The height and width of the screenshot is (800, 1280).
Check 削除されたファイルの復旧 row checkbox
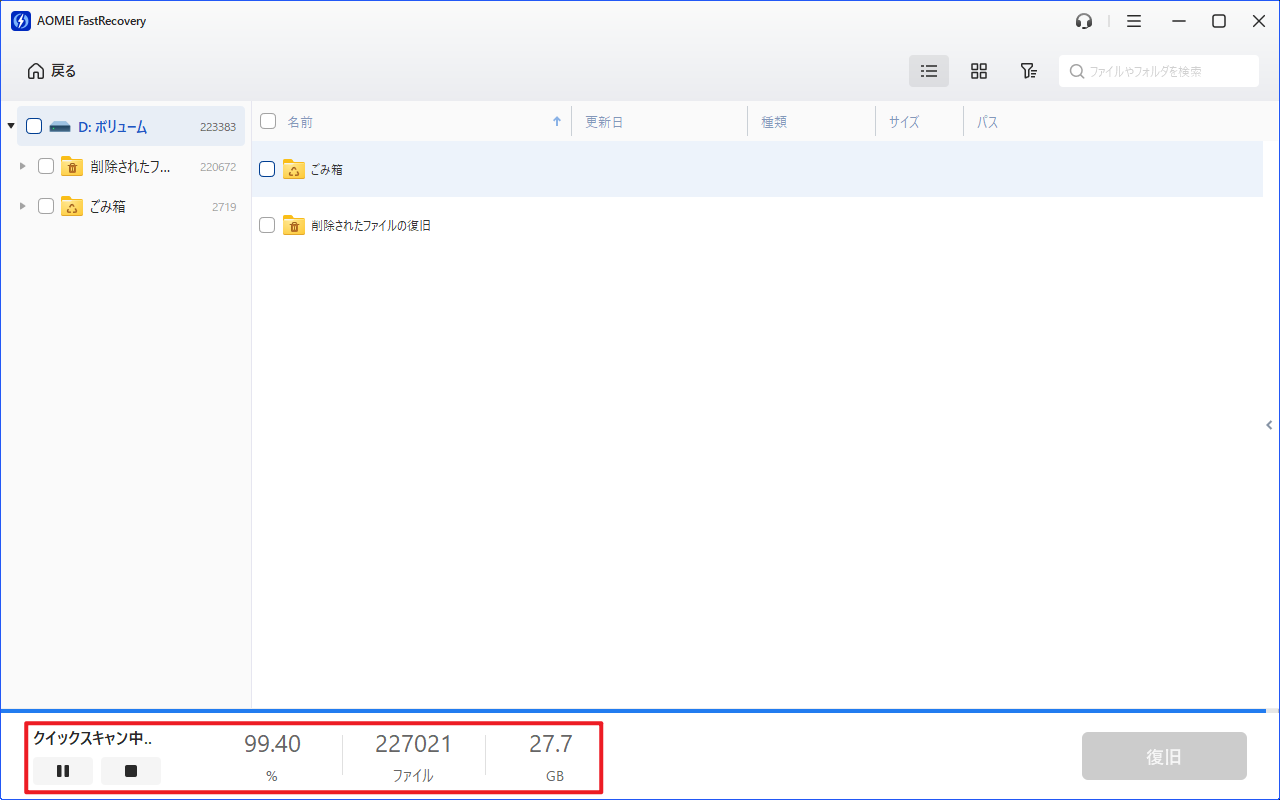pyautogui.click(x=267, y=225)
